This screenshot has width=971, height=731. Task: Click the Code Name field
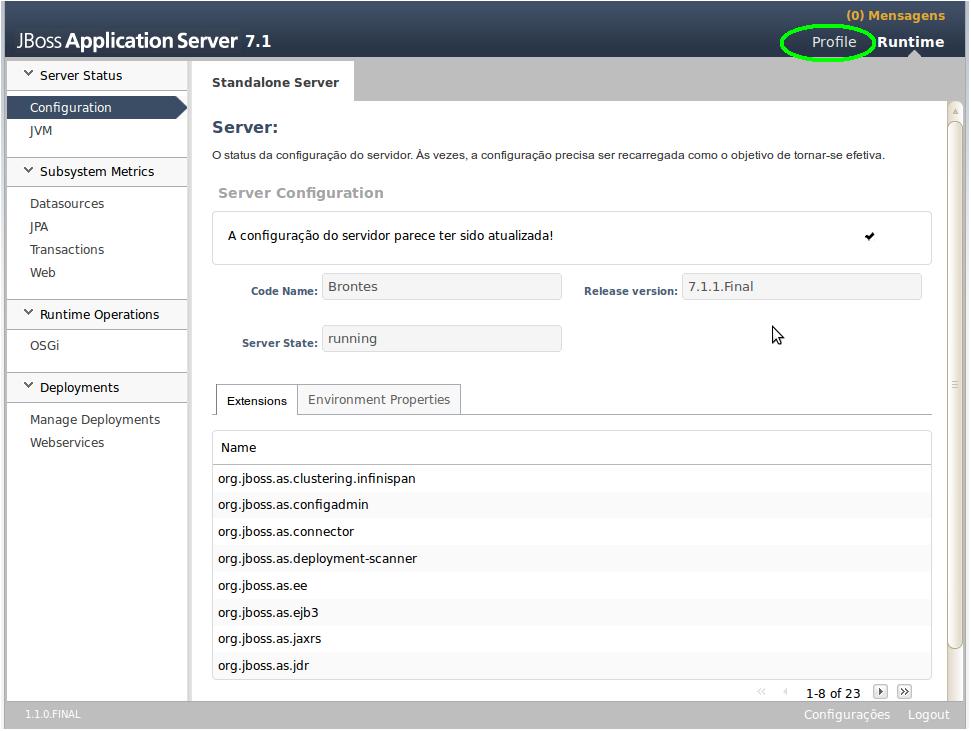442,287
